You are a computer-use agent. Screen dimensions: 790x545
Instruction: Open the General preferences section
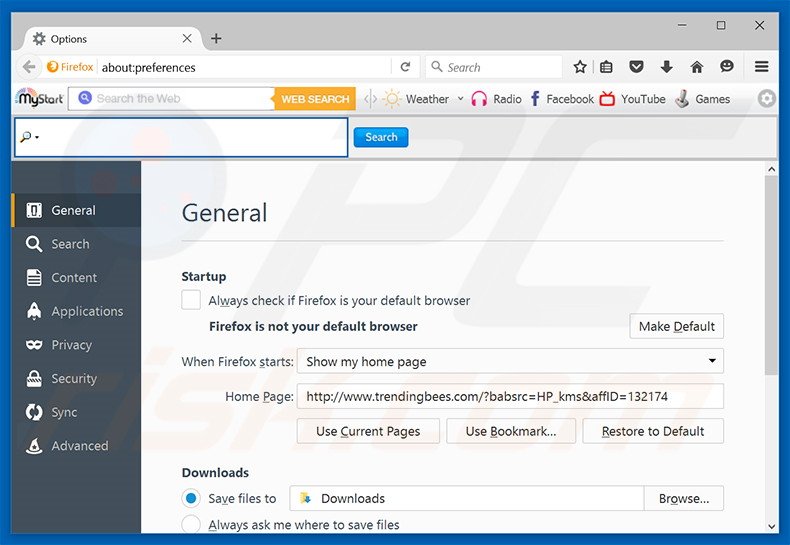76,210
